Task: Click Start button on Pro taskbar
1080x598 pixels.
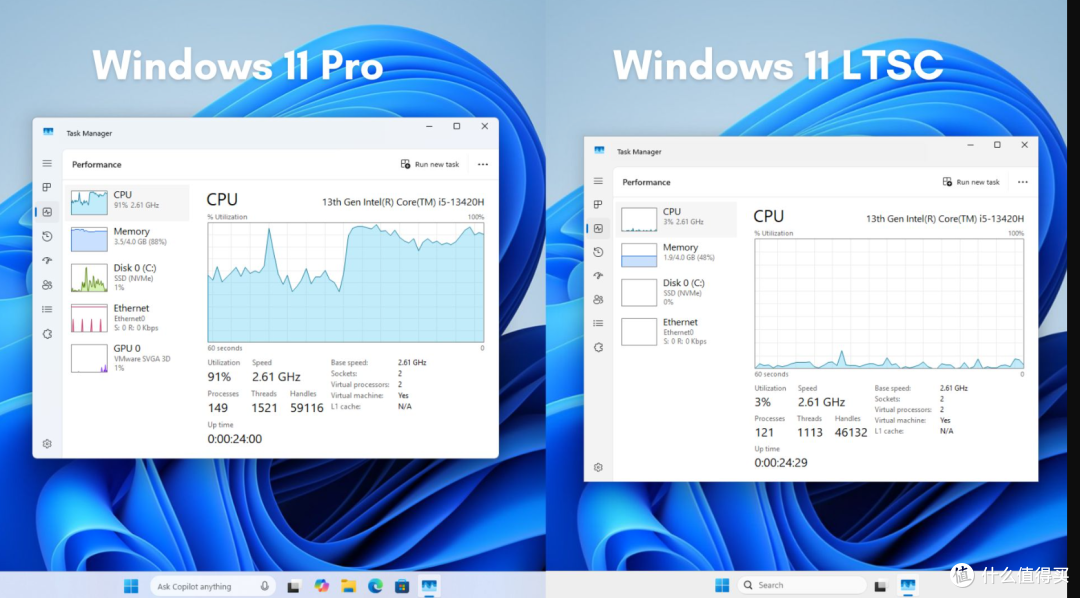Action: click(131, 586)
